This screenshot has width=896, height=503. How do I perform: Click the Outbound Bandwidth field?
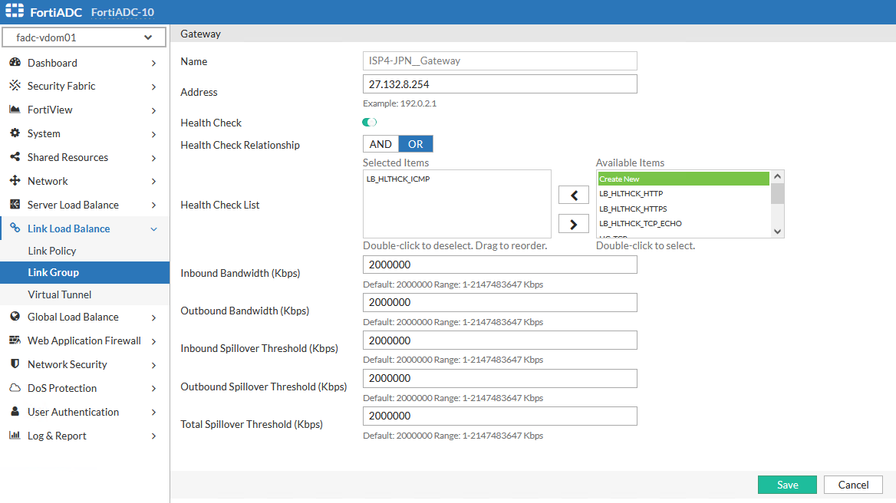pos(500,302)
